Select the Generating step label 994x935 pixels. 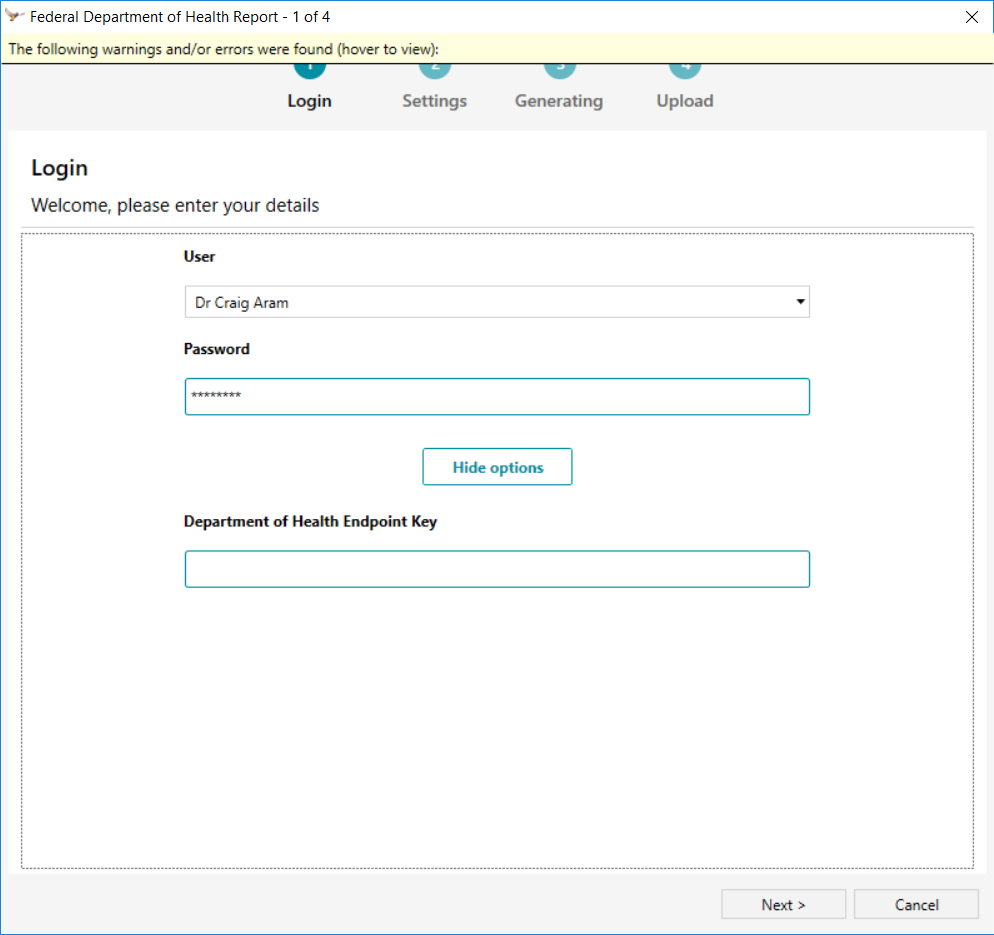pos(559,101)
